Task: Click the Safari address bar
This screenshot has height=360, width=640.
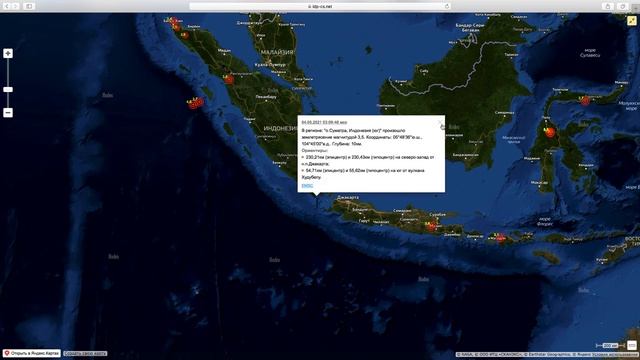Action: click(320, 6)
